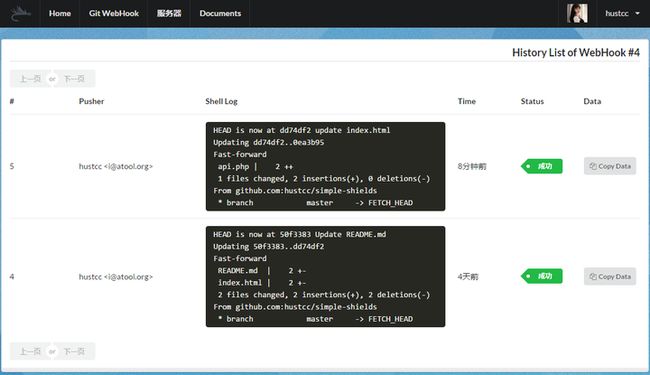Click the bottom 下一页 next-page button
The image size is (650, 375).
coord(75,351)
